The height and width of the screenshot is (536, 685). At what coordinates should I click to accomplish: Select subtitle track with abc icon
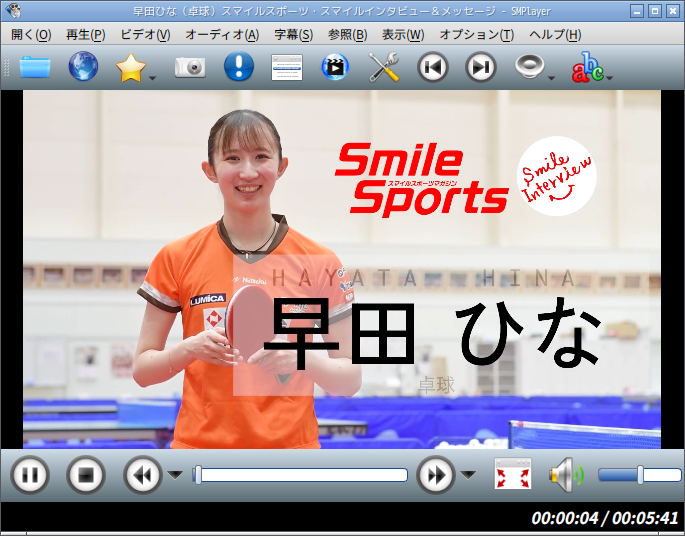588,67
